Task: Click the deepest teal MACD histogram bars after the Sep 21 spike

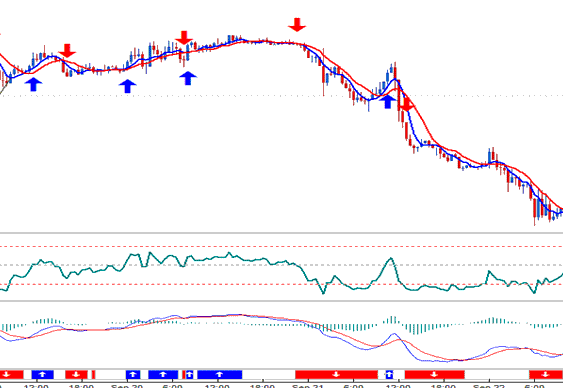Action: tap(416, 329)
